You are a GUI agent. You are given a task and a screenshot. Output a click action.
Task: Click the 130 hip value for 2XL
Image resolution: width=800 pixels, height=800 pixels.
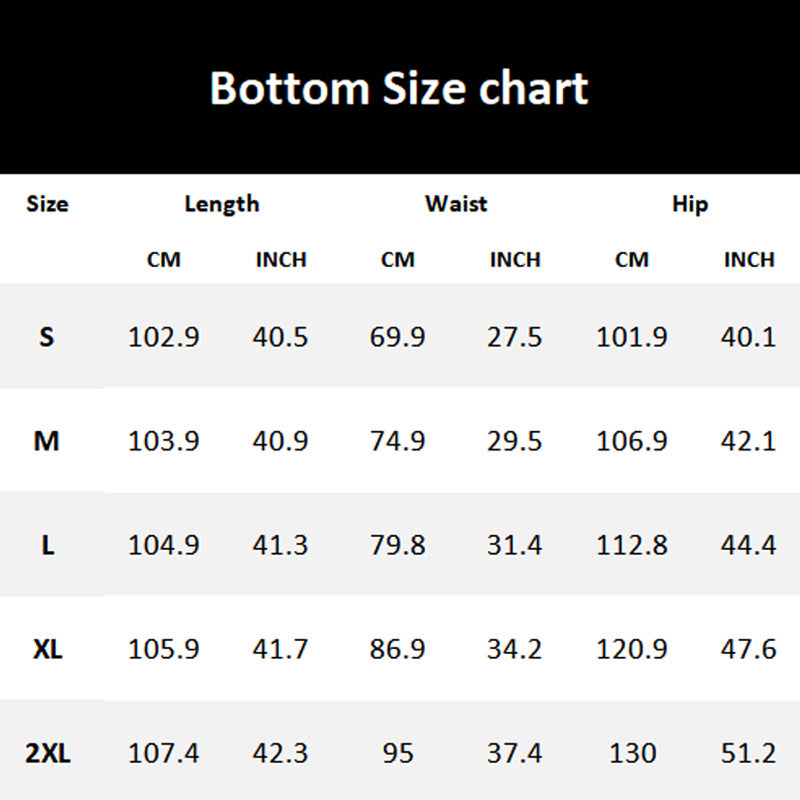pos(632,753)
